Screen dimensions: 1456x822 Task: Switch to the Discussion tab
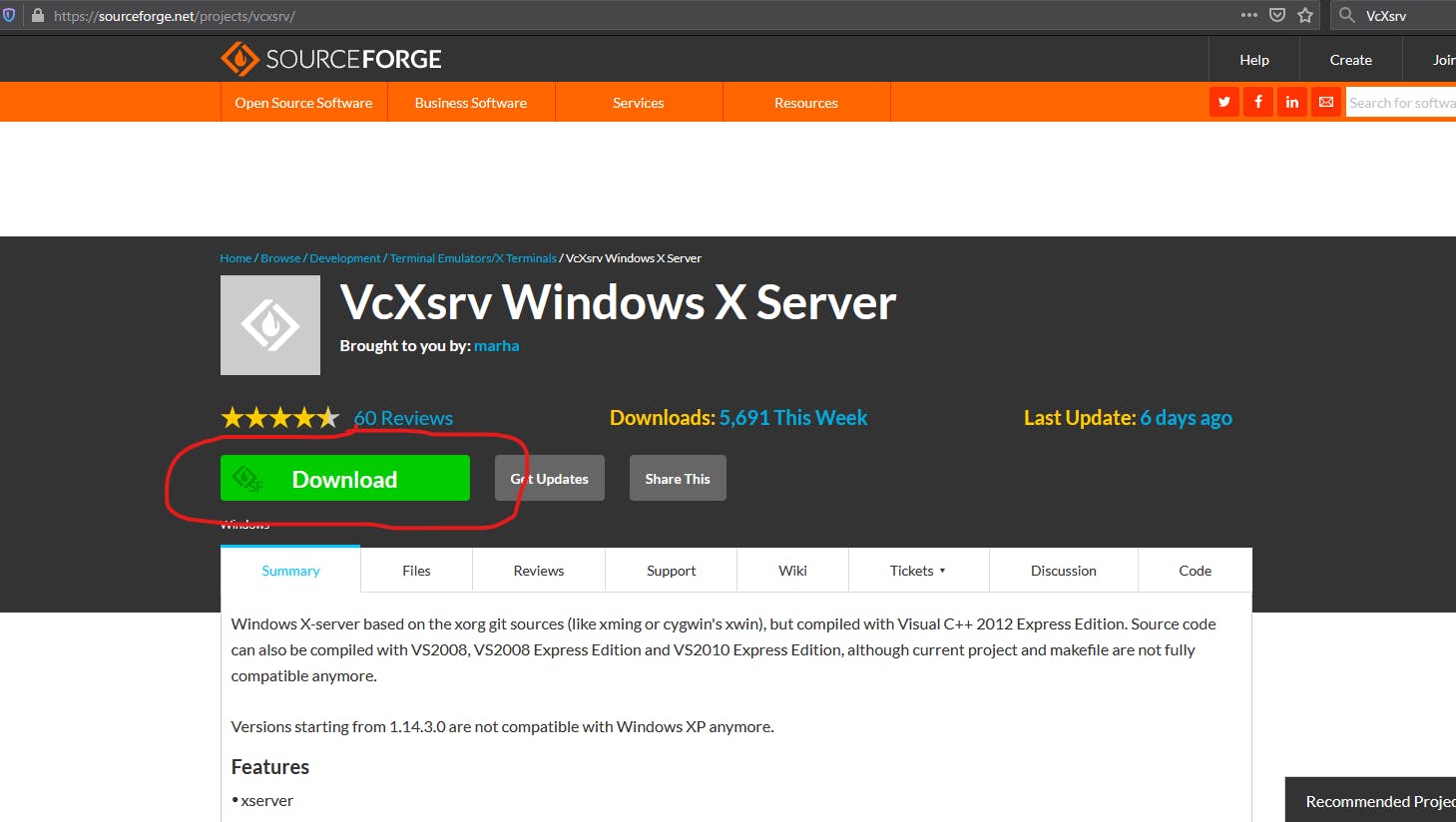1064,571
